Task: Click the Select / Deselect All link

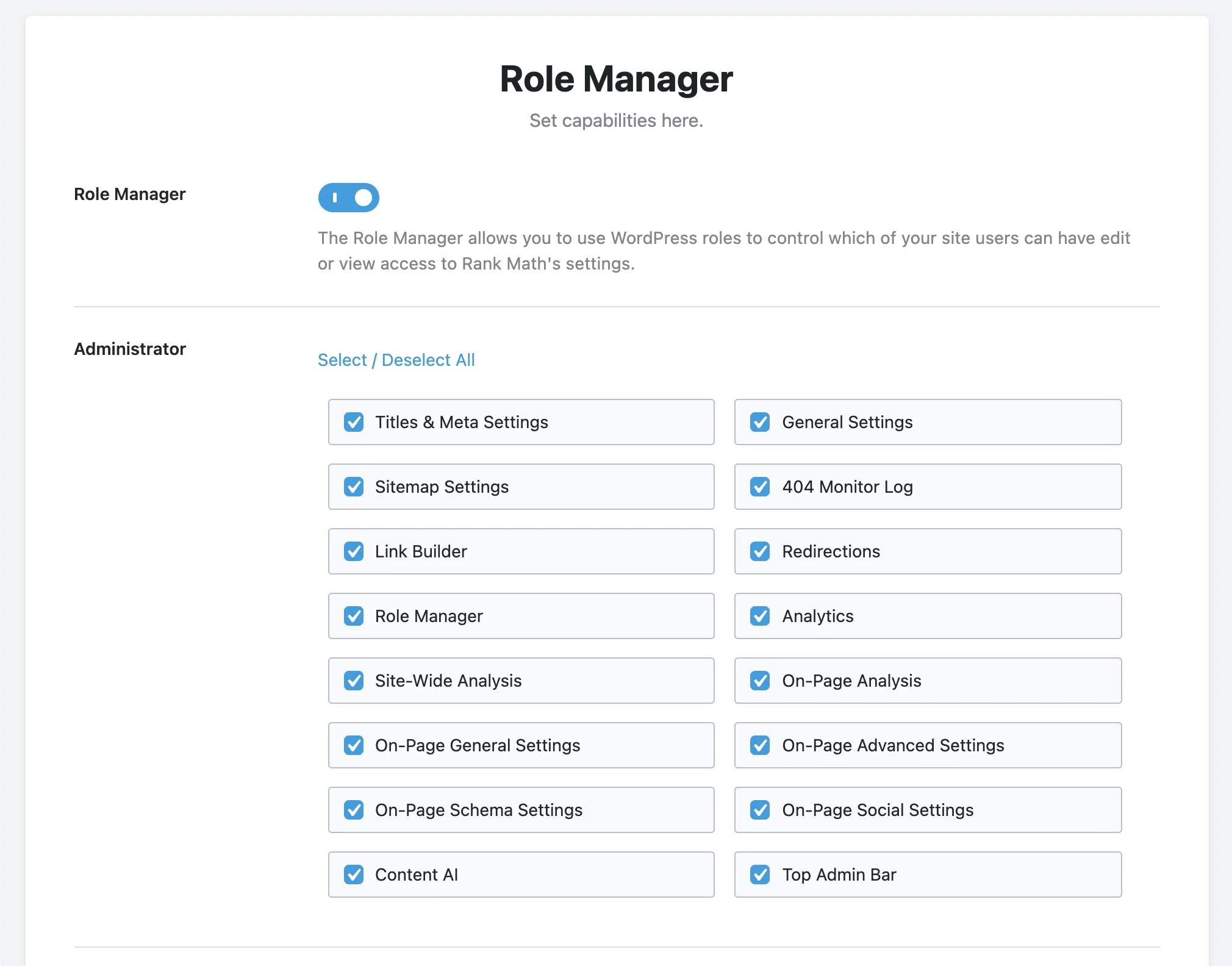Action: click(x=396, y=360)
